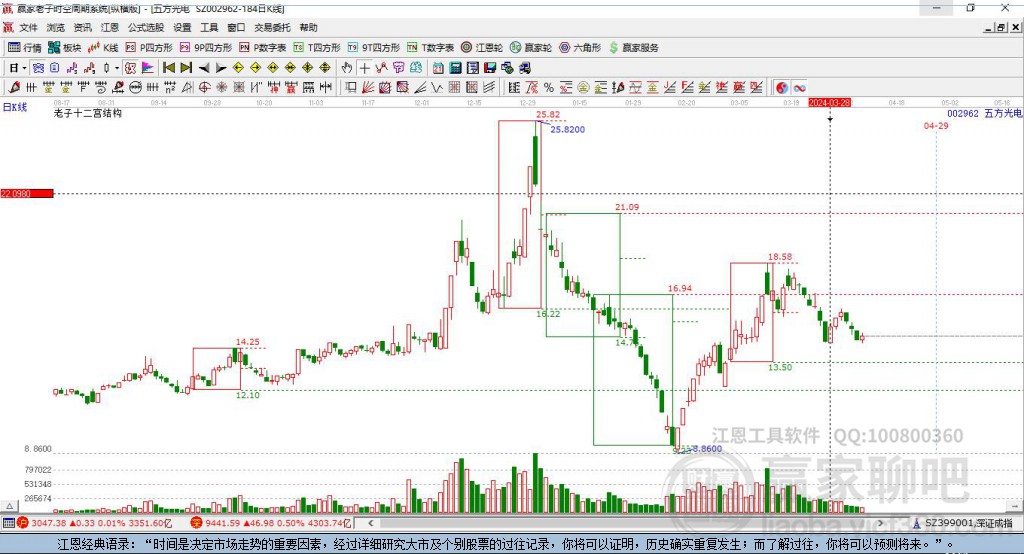Open the 交易委托 menu
This screenshot has height=554, width=1024.
click(x=272, y=27)
